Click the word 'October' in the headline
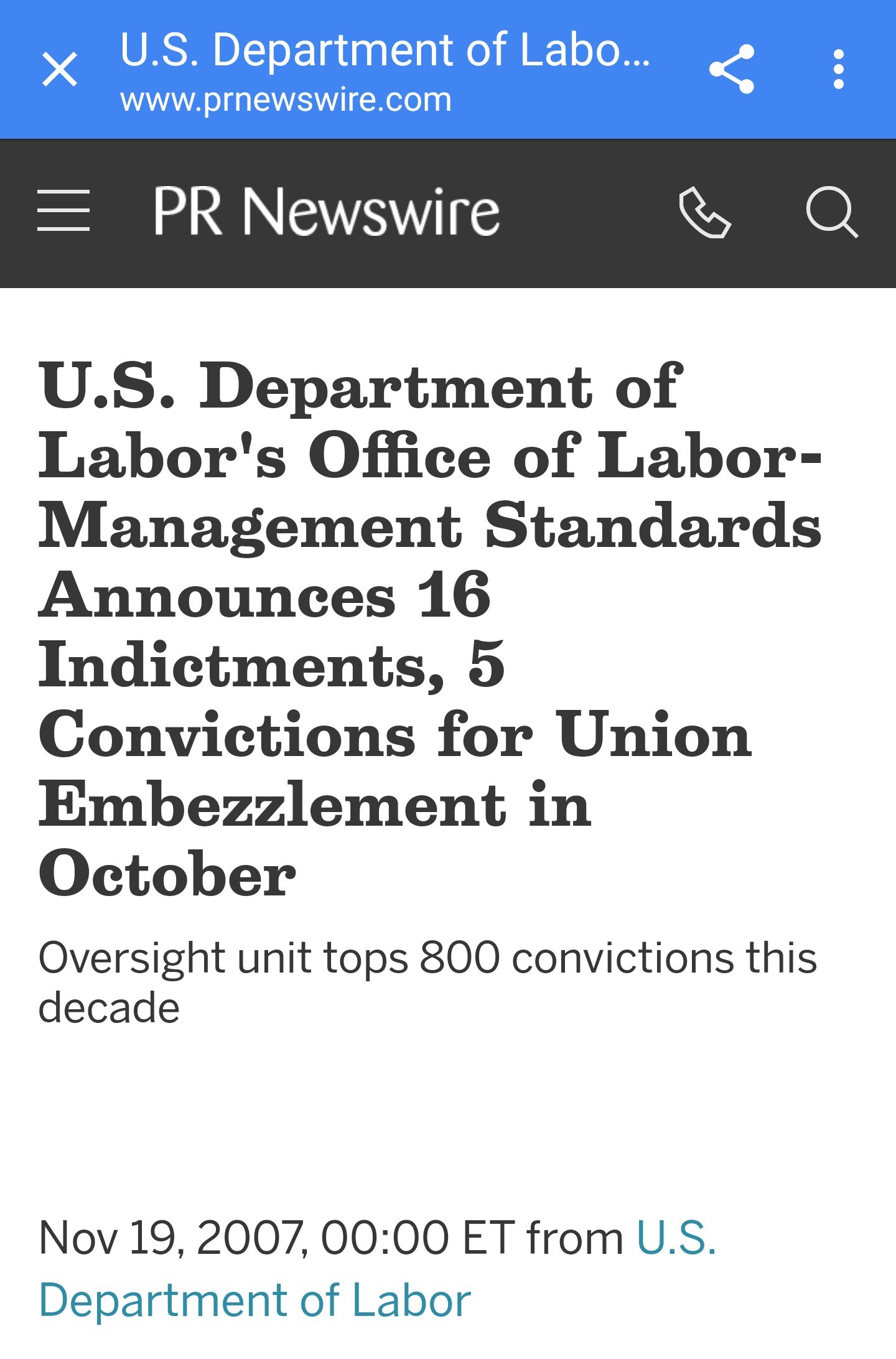This screenshot has height=1359, width=896. 167,874
